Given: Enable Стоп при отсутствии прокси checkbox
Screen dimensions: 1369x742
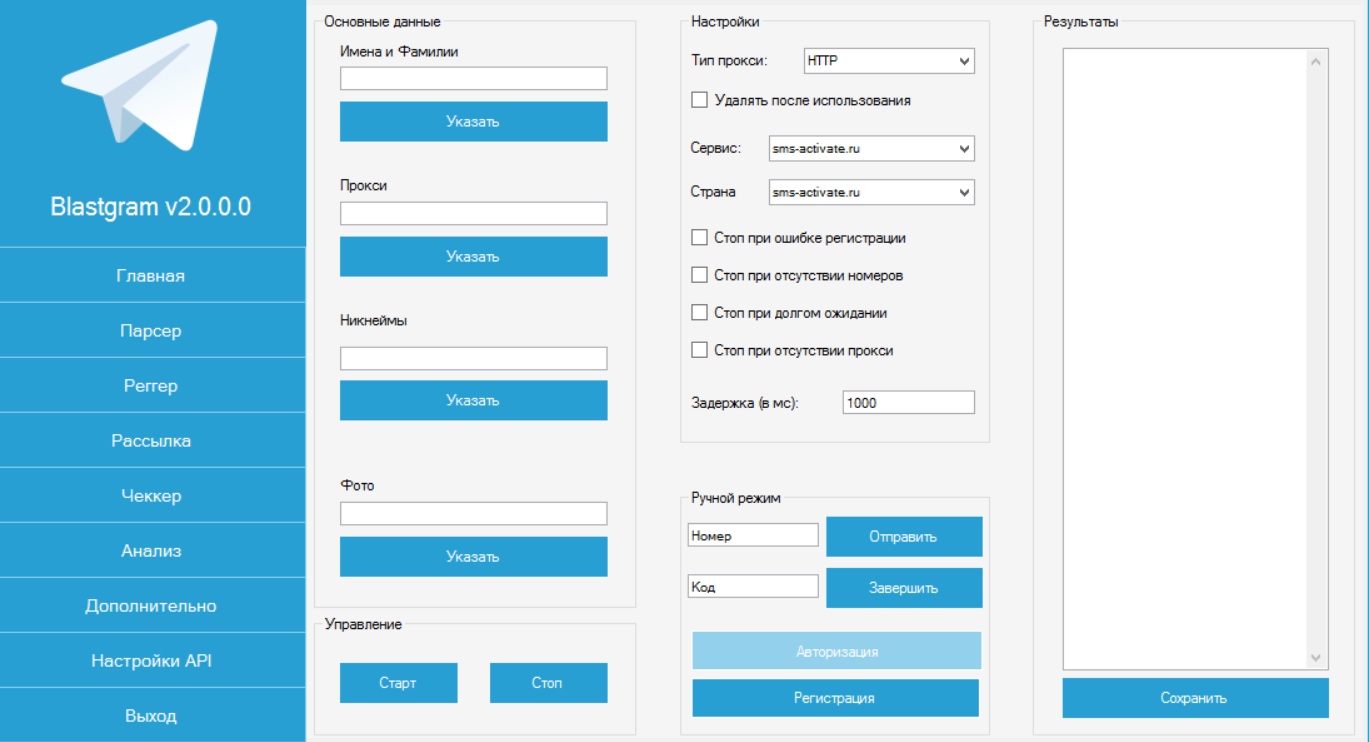Looking at the screenshot, I should pos(700,351).
